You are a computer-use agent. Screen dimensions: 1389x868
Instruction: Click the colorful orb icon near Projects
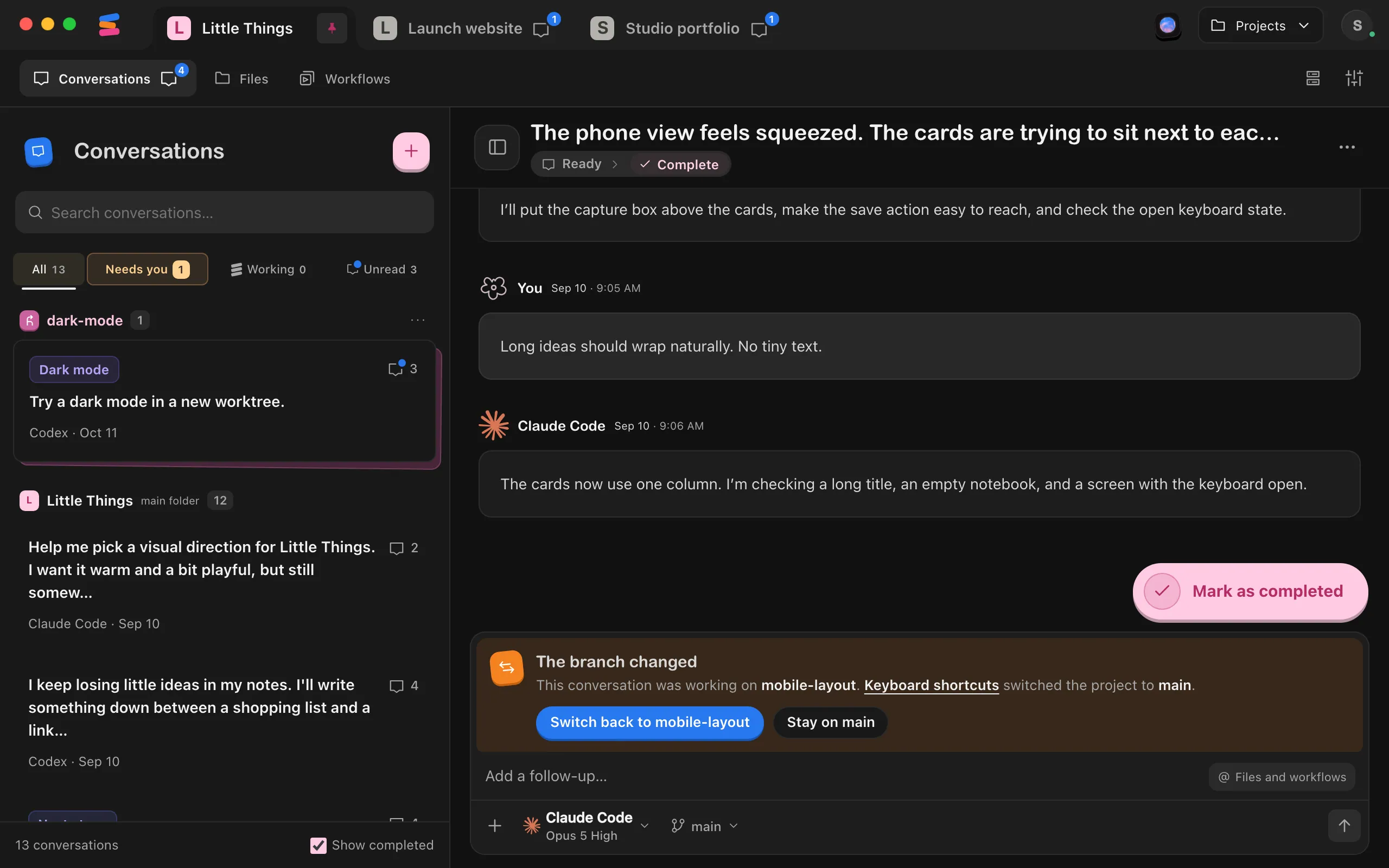[1168, 26]
